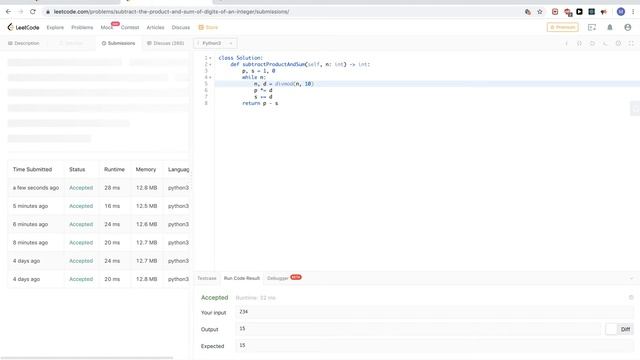Click the Memory column header

point(146,169)
